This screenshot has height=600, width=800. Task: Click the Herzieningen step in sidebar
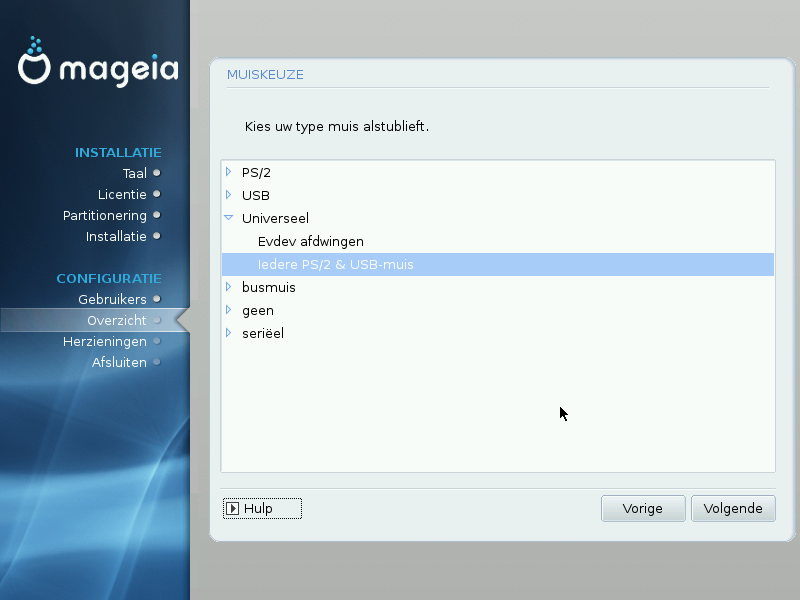105,341
